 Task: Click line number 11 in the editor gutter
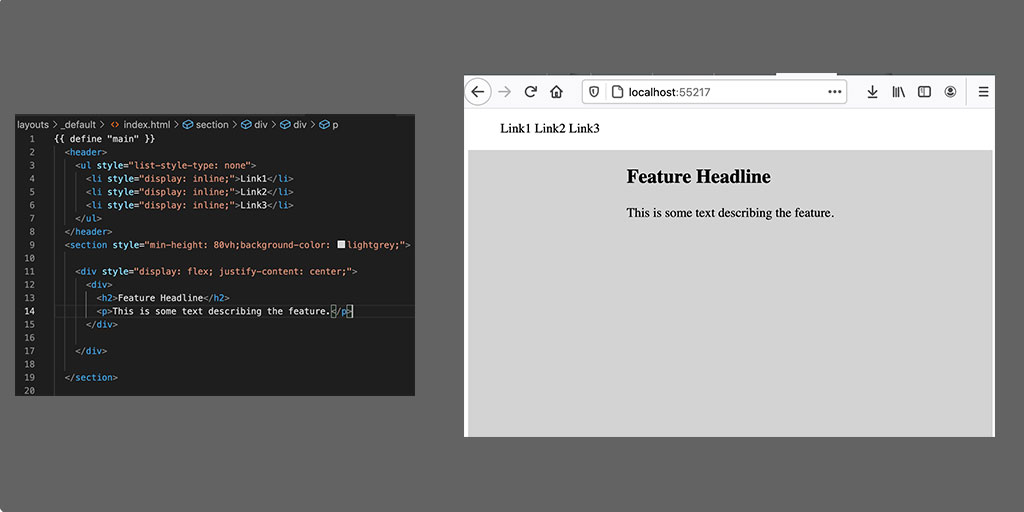point(30,271)
